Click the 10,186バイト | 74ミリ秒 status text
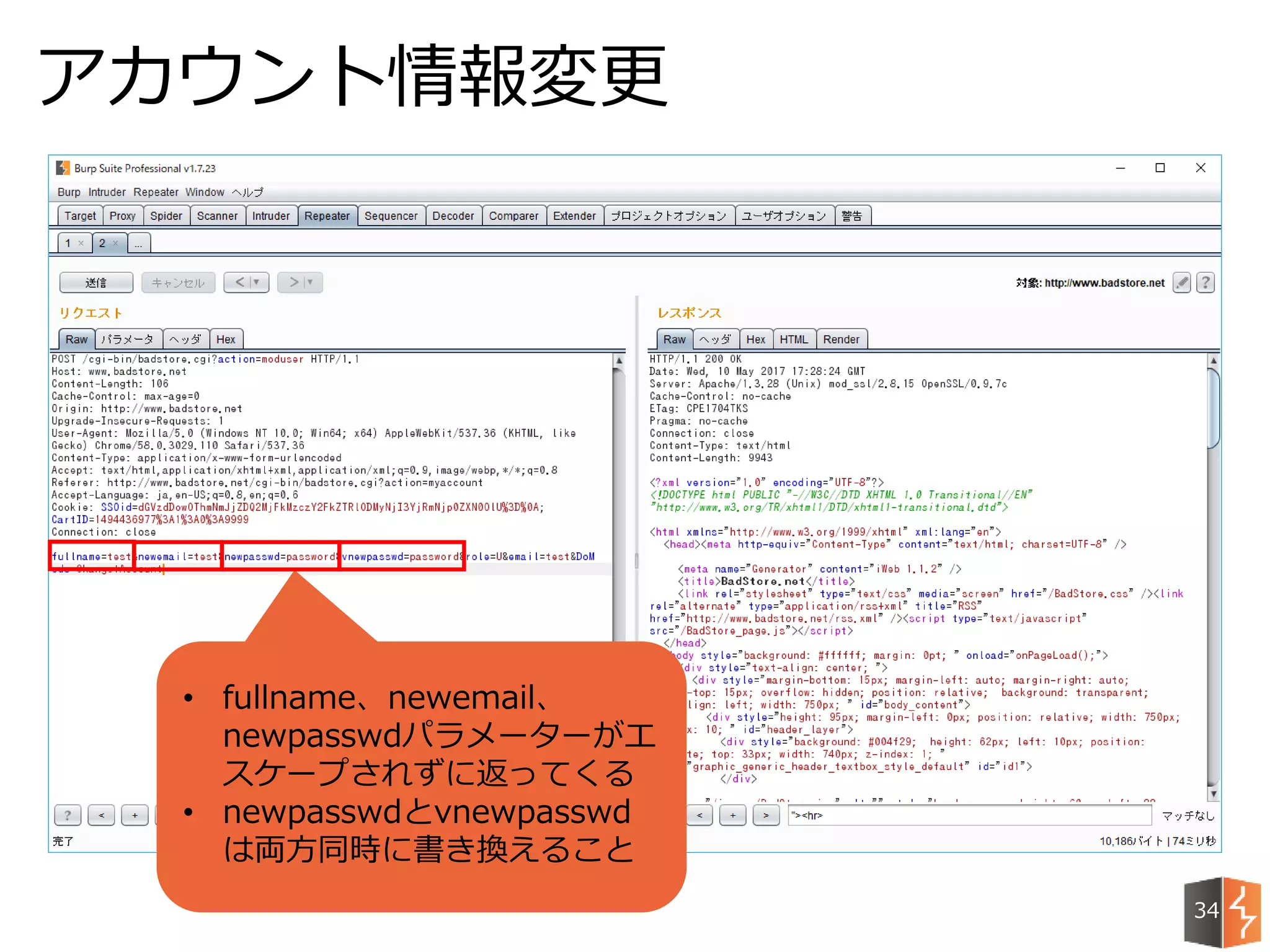The image size is (1270, 952). (1157, 841)
